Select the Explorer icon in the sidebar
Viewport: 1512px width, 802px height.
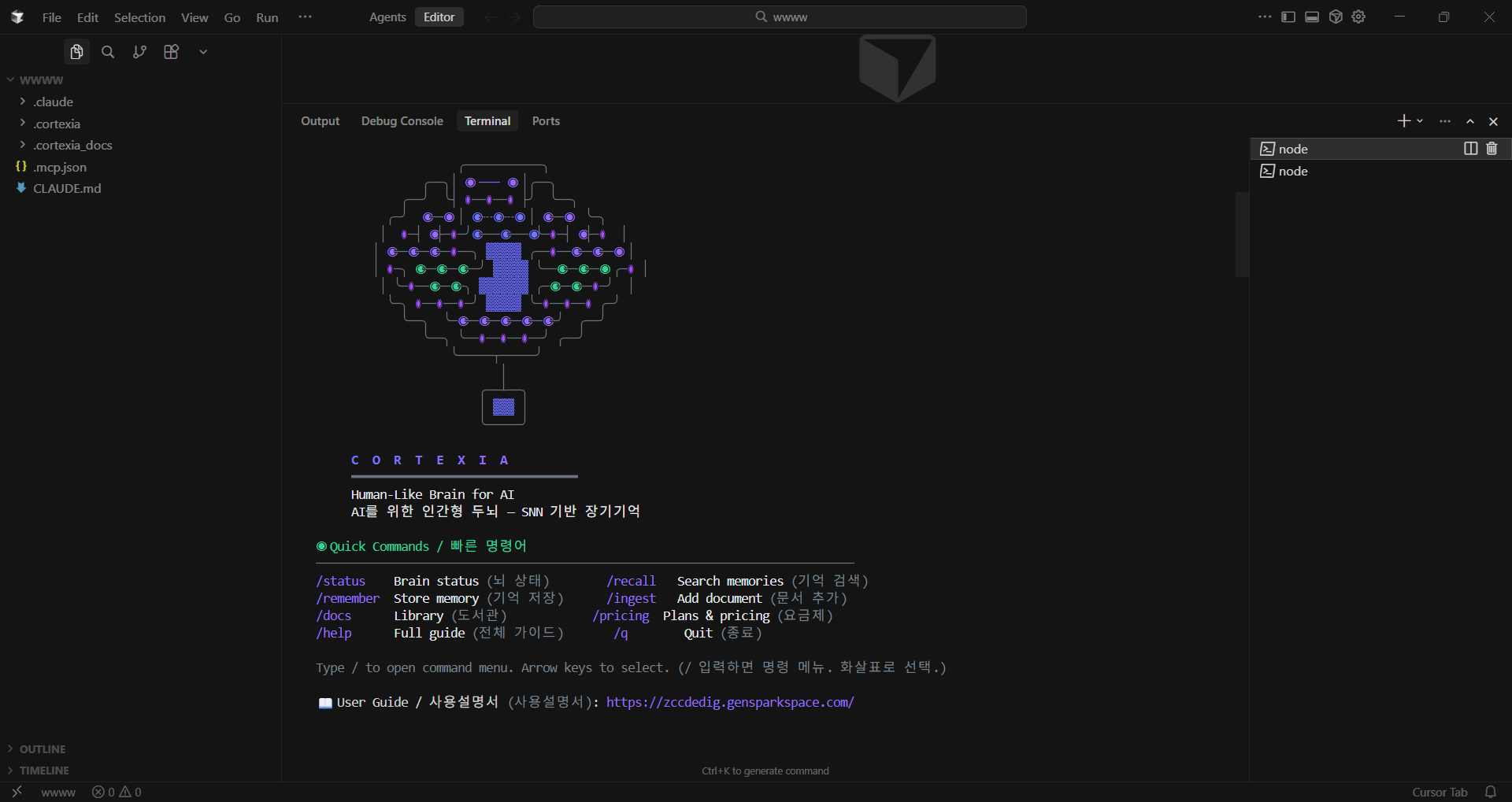click(x=76, y=51)
